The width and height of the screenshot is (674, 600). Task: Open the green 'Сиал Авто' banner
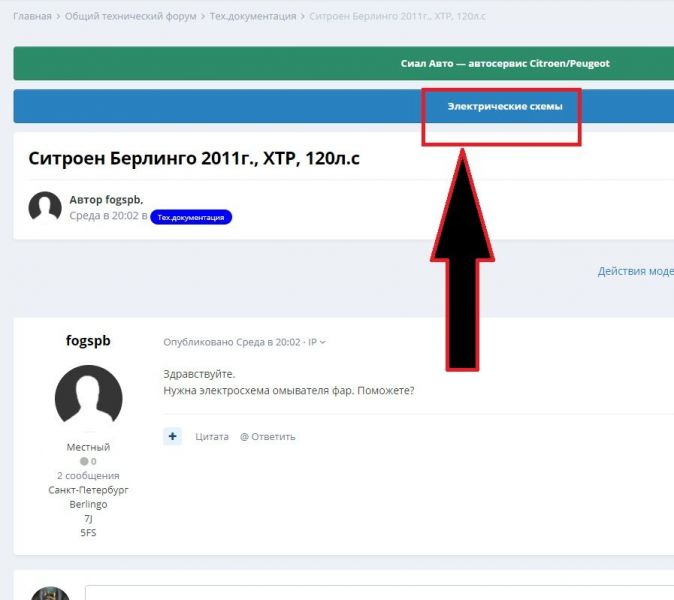pos(505,63)
